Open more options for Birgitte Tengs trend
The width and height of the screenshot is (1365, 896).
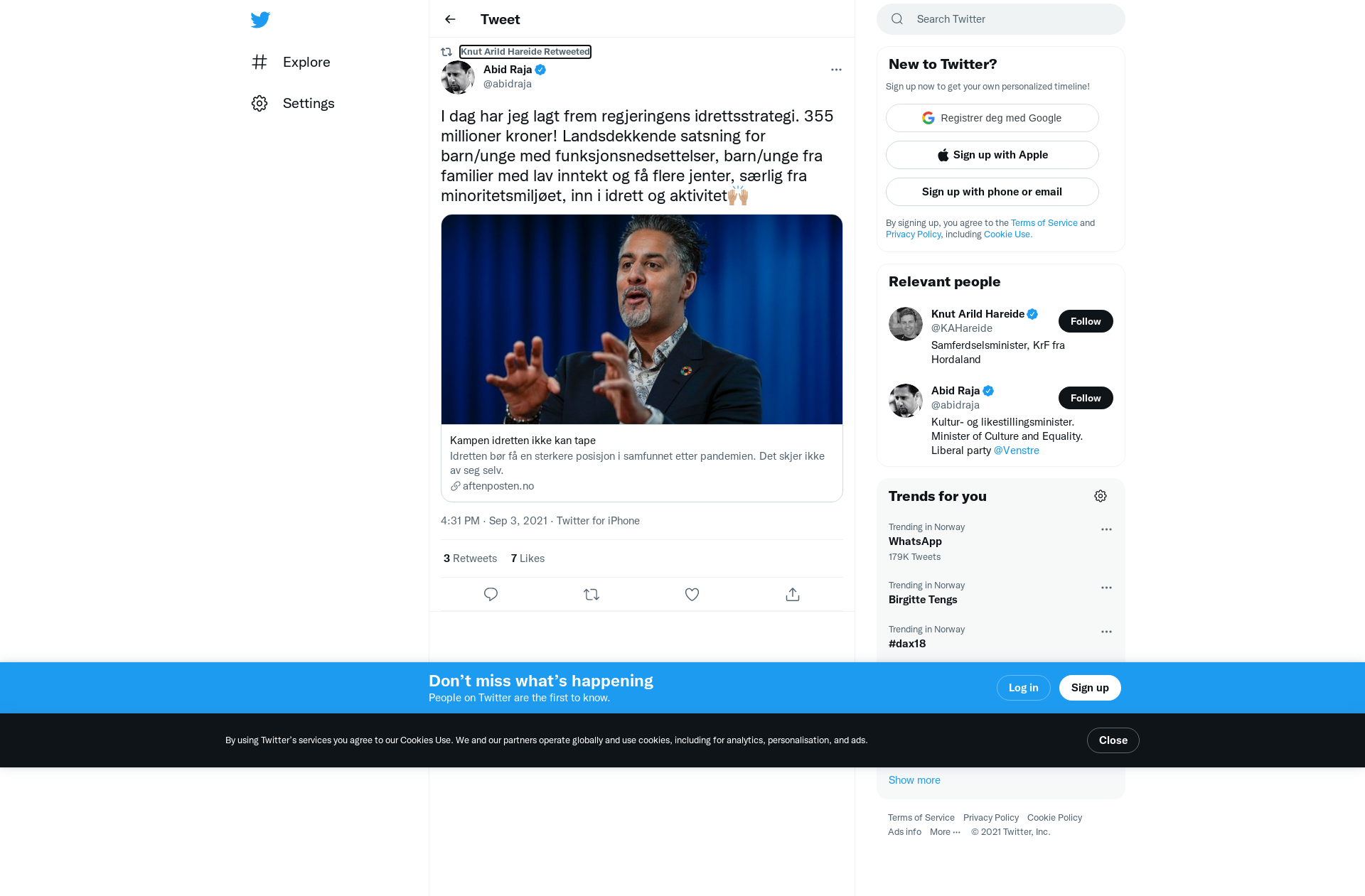pyautogui.click(x=1106, y=588)
